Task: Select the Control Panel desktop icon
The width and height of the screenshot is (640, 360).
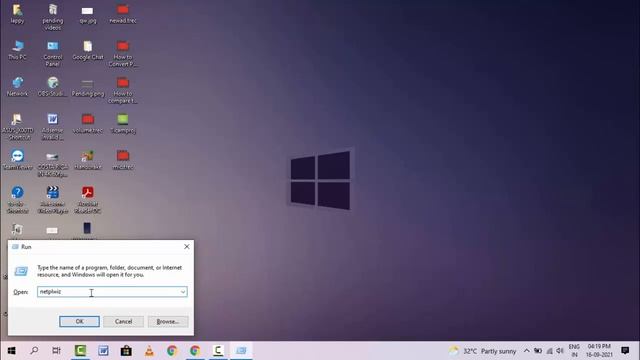Action: (x=53, y=53)
